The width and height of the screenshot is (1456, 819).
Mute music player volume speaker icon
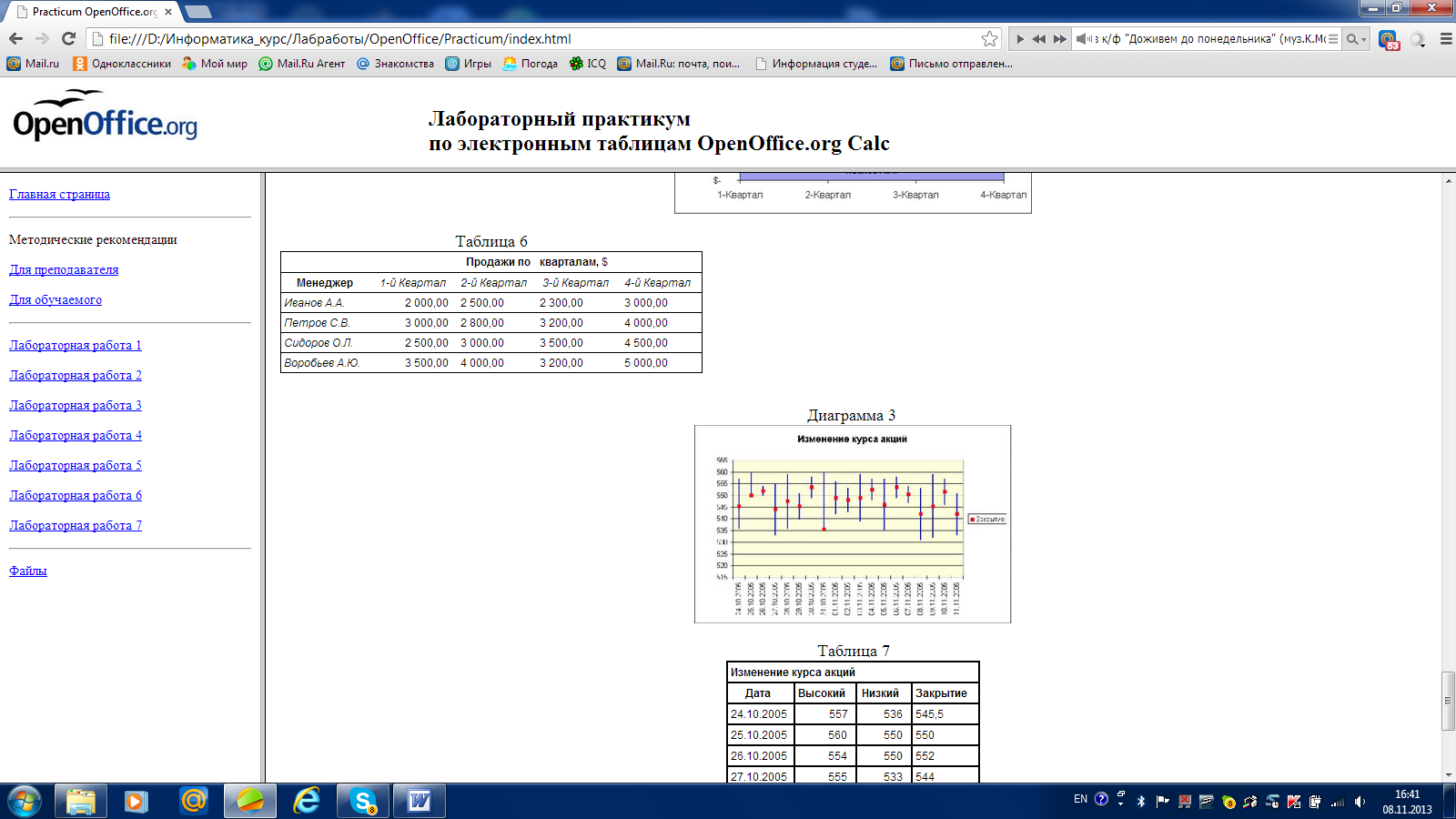click(x=1084, y=39)
